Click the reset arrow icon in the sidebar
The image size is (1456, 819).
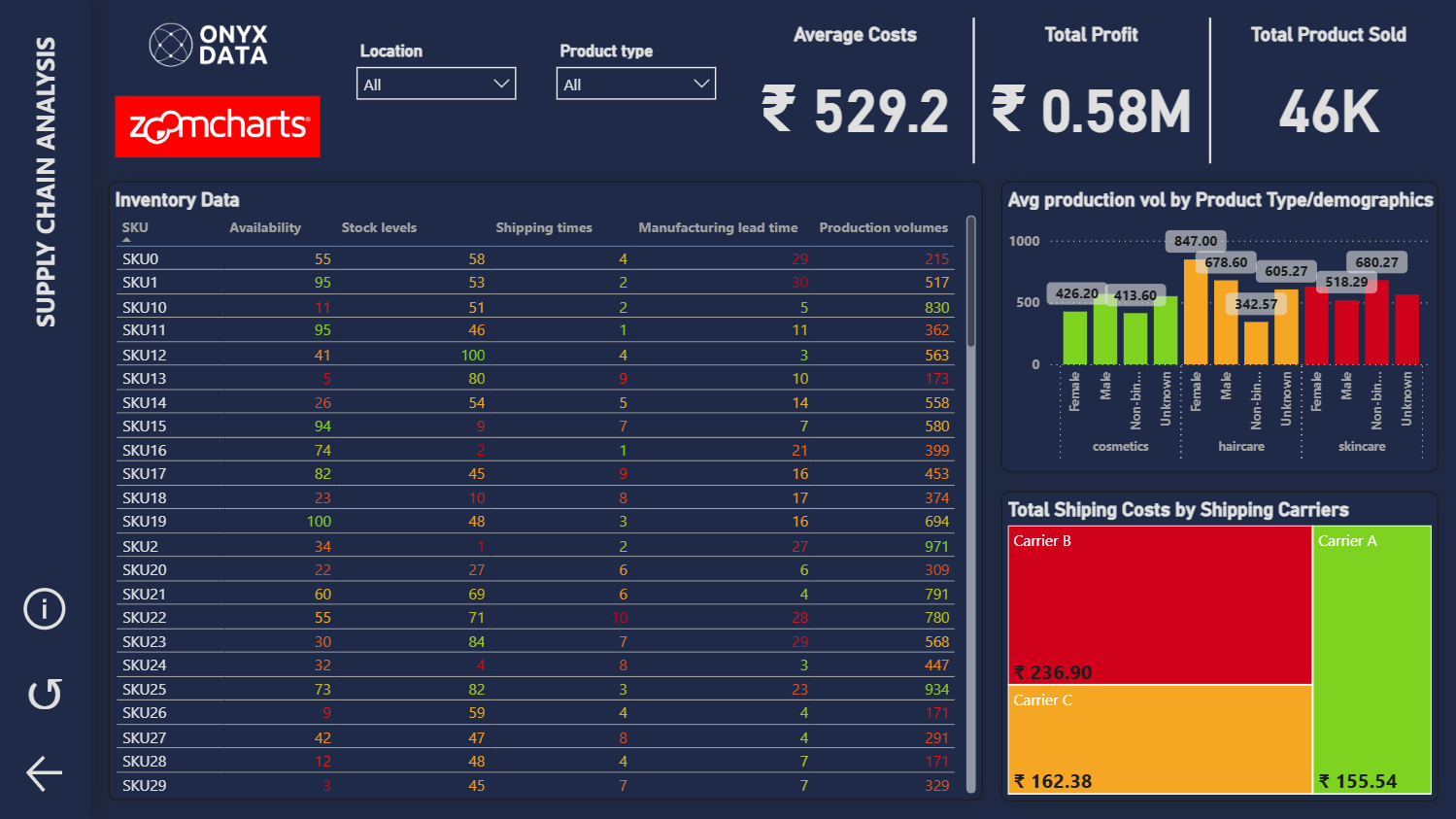click(x=45, y=693)
